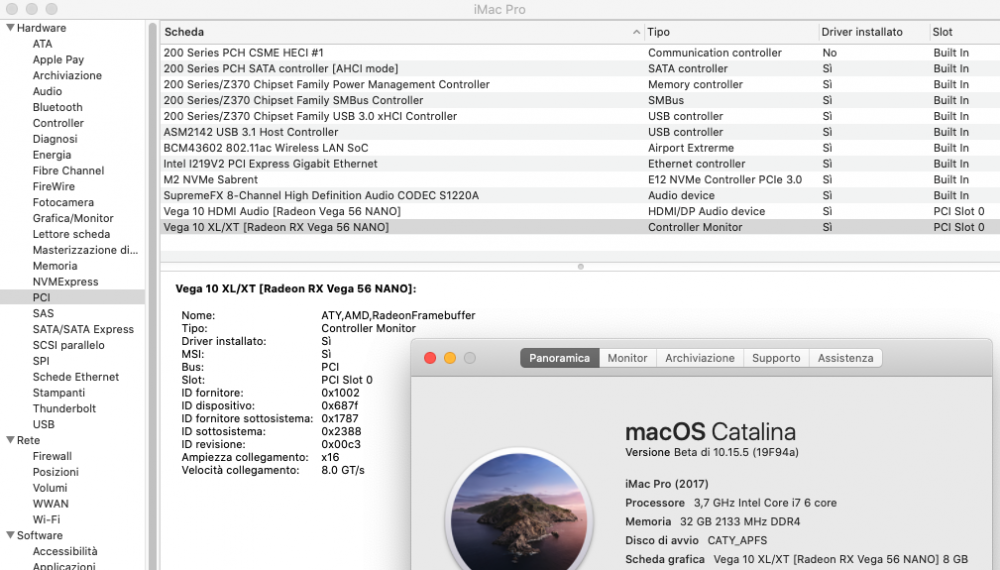This screenshot has width=1000, height=570.
Task: Collapse the Hardware section in sidebar
Action: click(x=10, y=27)
